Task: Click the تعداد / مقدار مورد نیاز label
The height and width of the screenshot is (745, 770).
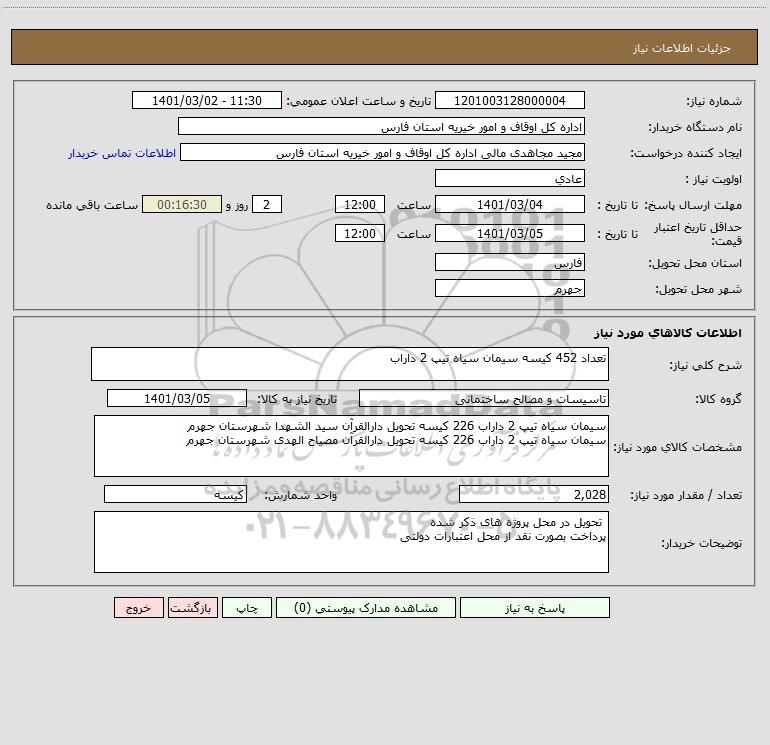Action: (x=686, y=495)
